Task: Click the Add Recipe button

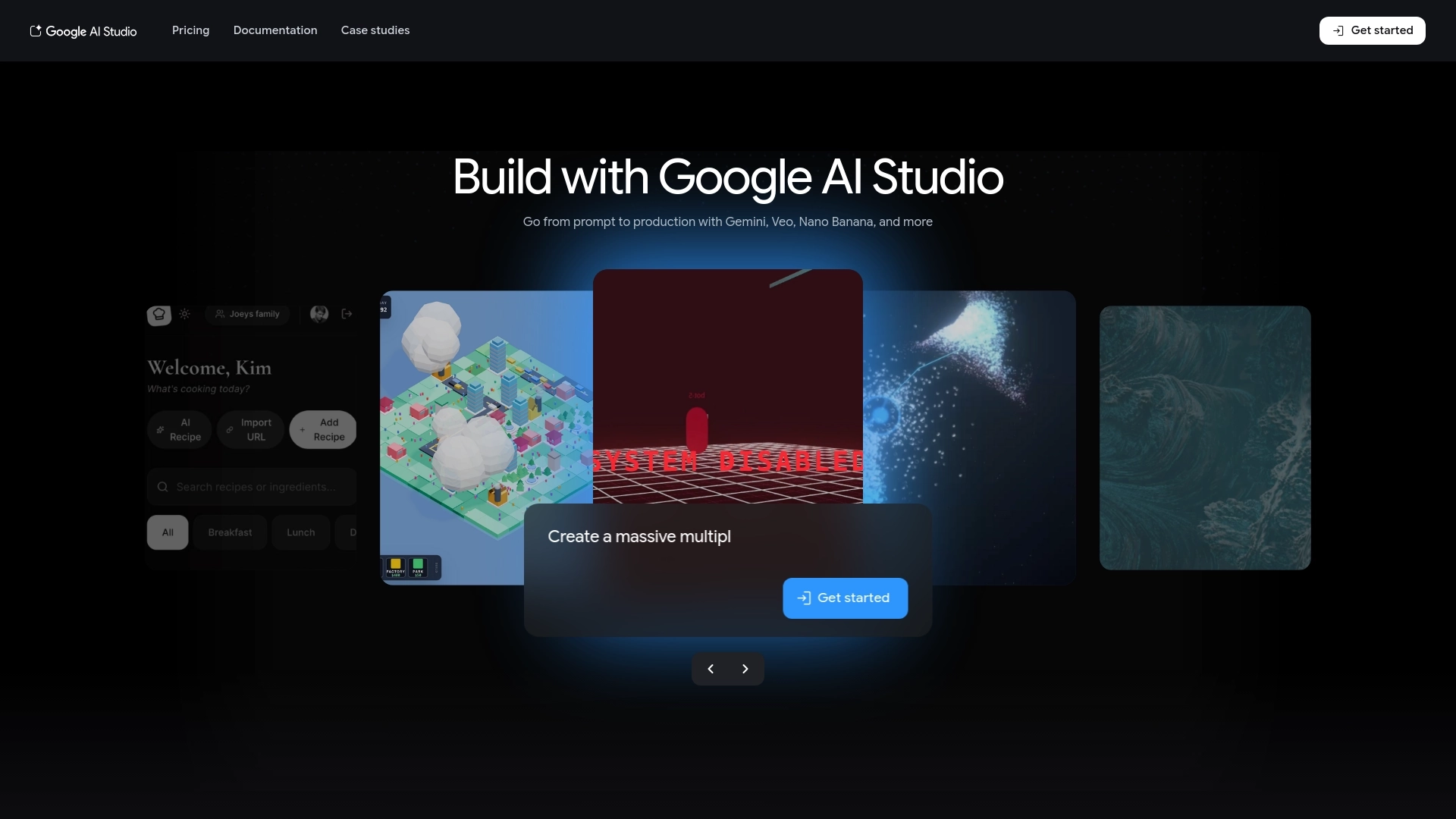Action: click(323, 430)
